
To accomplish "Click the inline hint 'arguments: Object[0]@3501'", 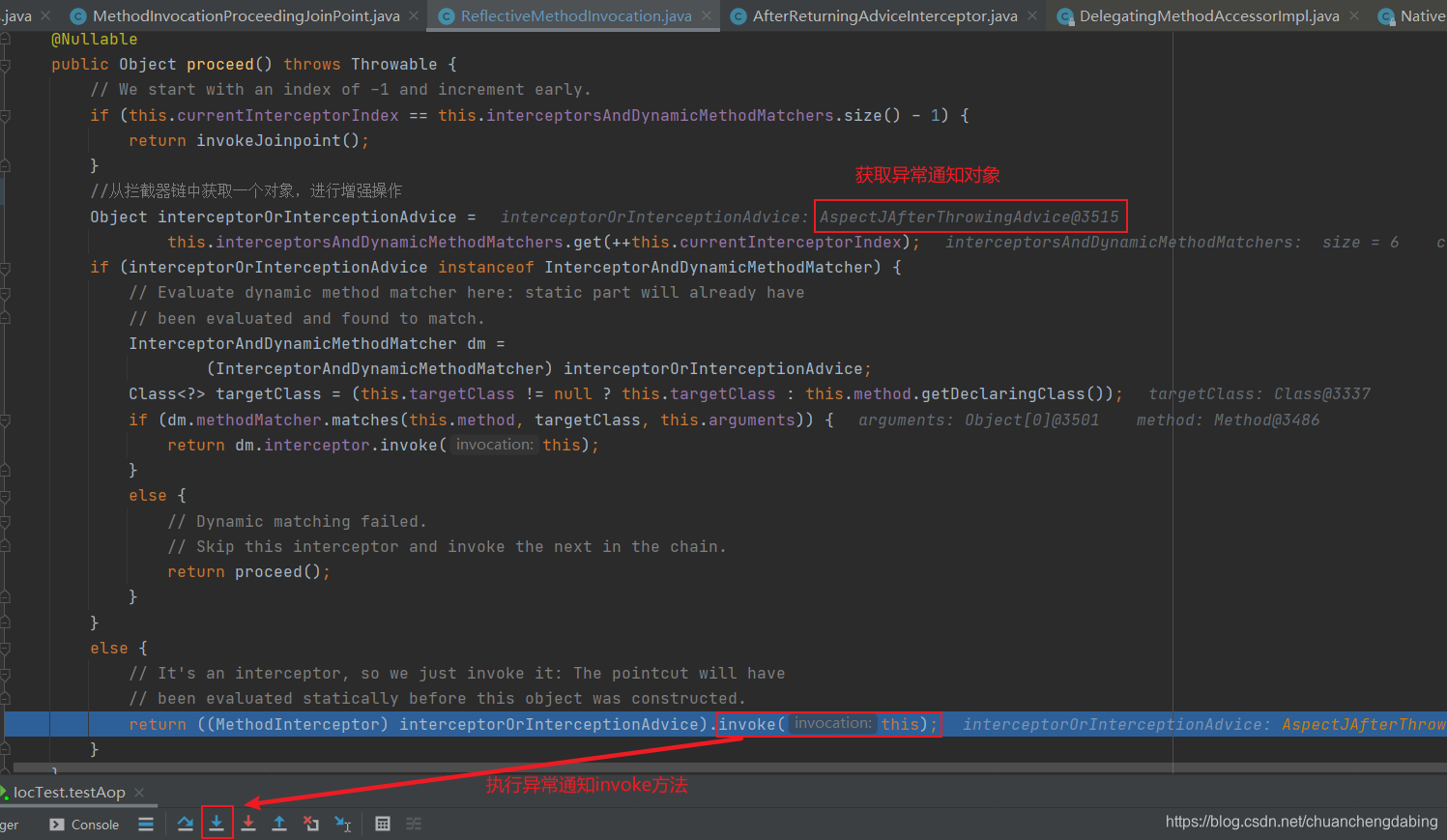I will click(978, 420).
